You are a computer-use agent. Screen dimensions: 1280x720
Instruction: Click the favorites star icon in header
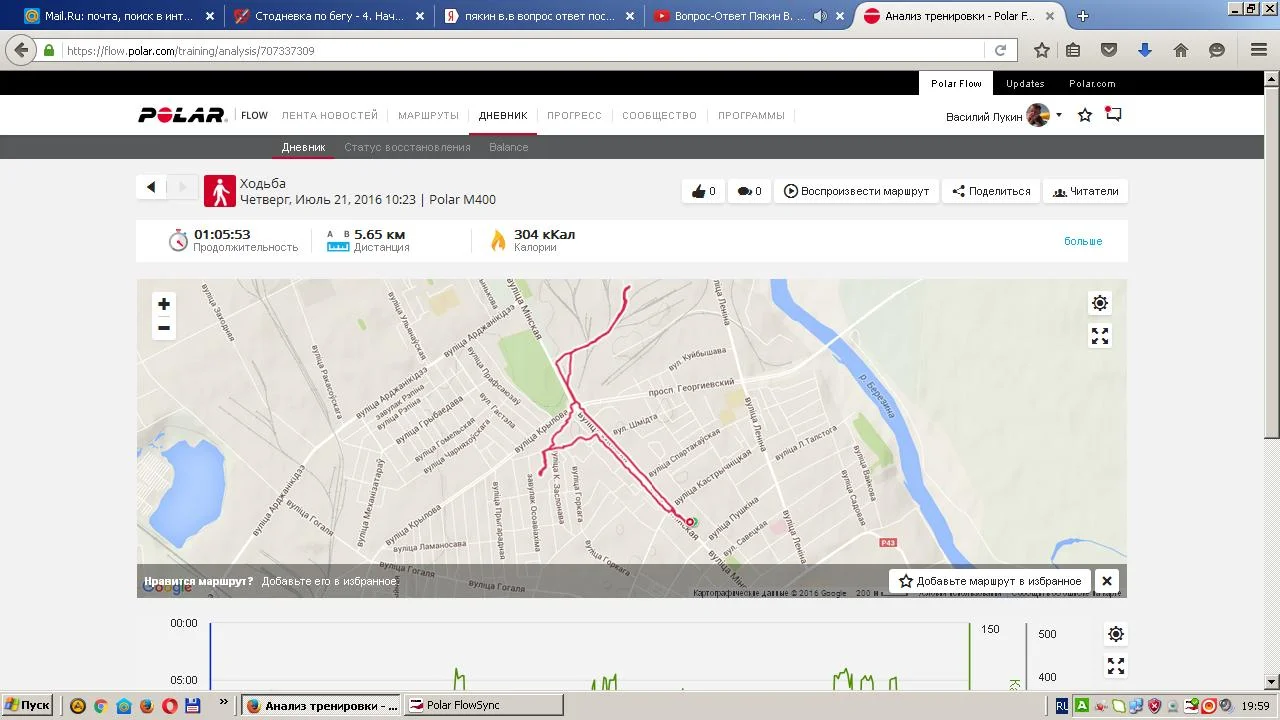click(x=1085, y=116)
